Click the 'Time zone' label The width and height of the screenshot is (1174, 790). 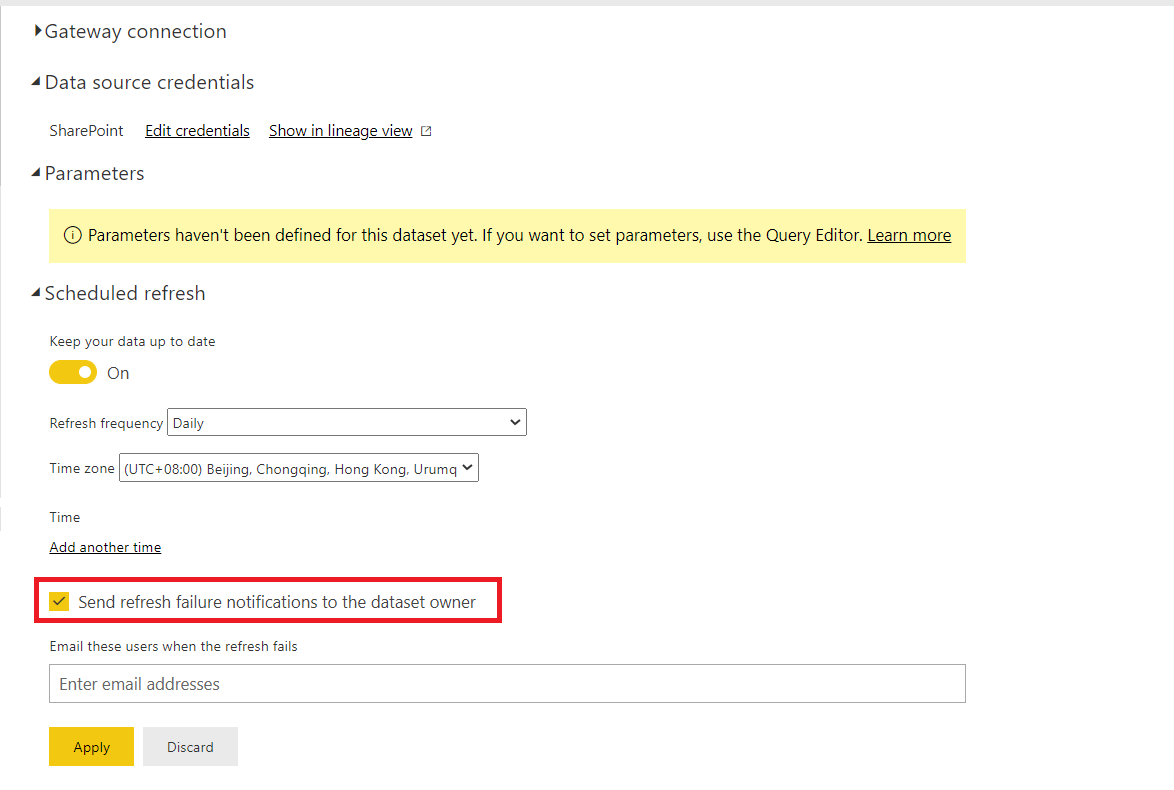[x=82, y=468]
